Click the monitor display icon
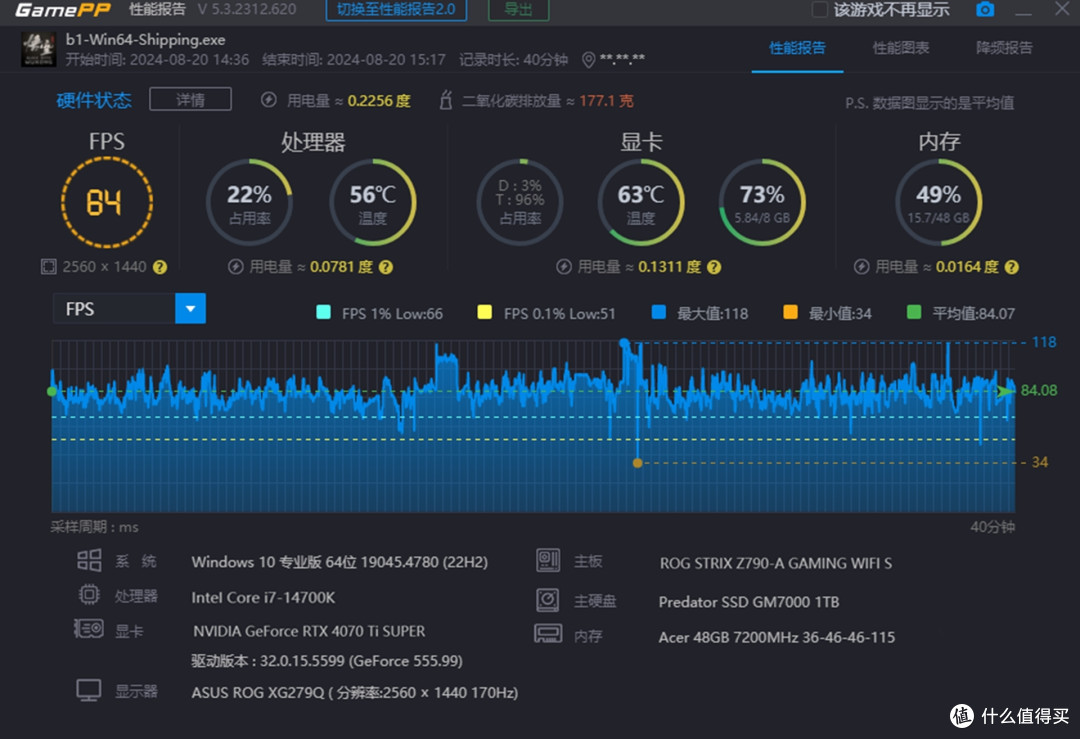 click(x=89, y=690)
